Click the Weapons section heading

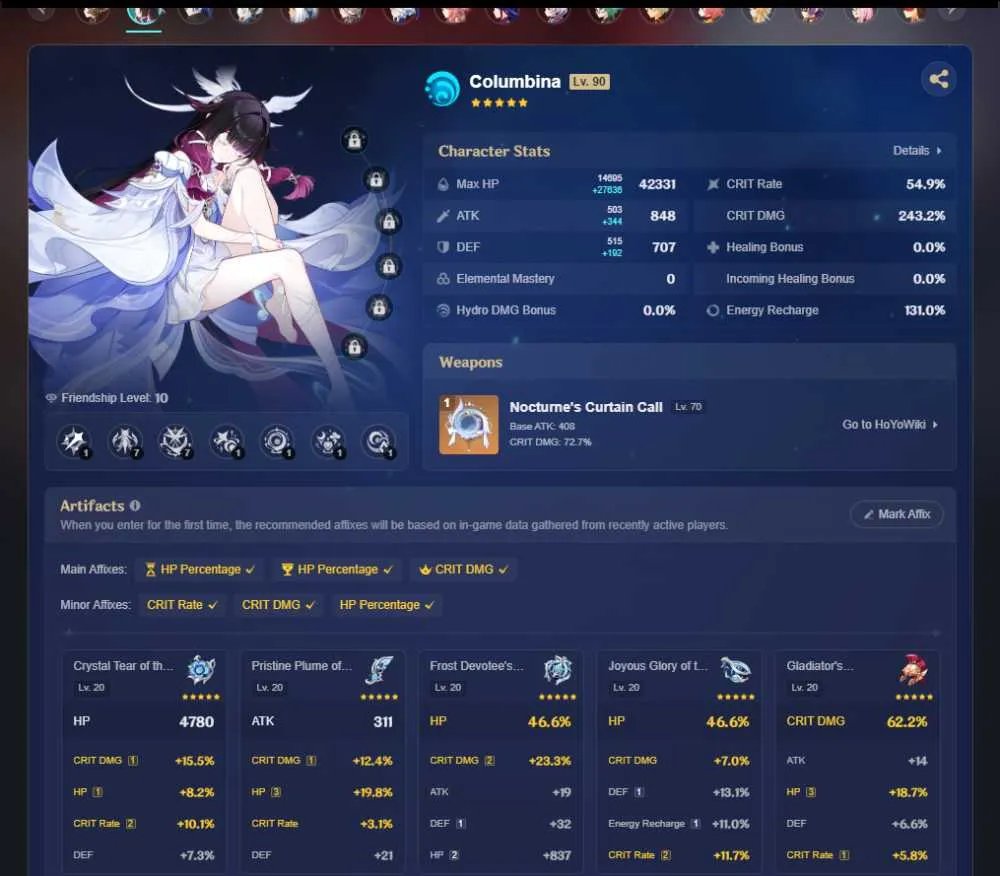pos(471,362)
